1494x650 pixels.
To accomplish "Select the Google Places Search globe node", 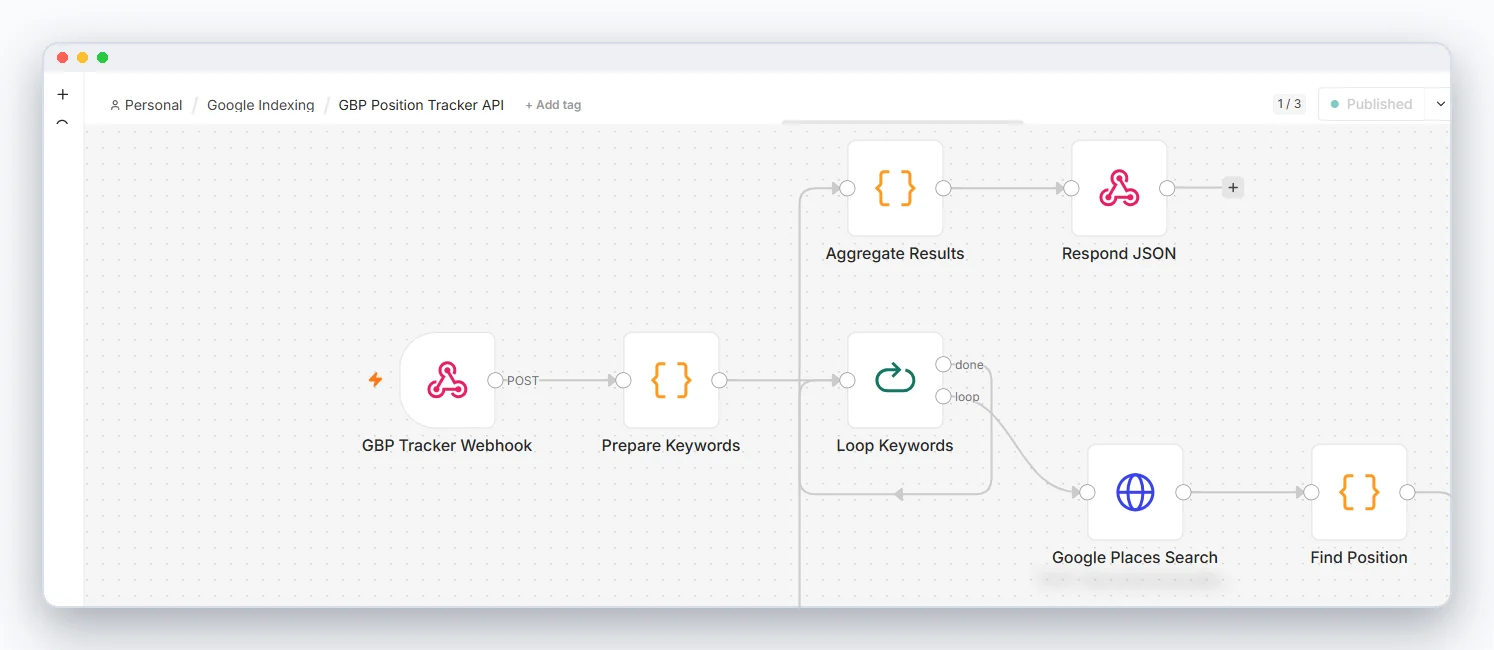I will pyautogui.click(x=1135, y=492).
